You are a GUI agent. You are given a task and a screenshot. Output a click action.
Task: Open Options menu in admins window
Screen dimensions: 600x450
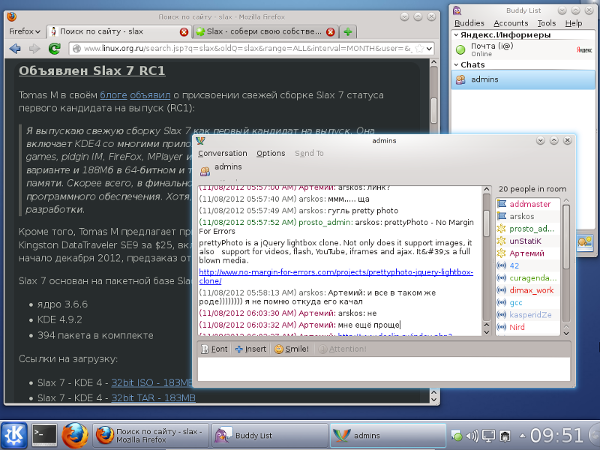point(271,153)
